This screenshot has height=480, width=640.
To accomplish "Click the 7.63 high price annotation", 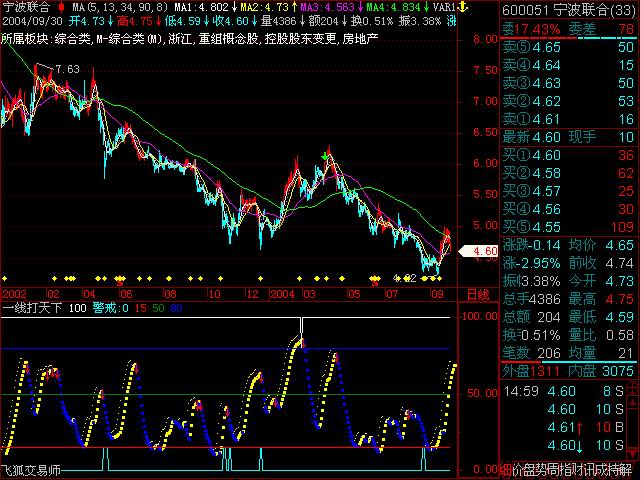I will click(67, 69).
